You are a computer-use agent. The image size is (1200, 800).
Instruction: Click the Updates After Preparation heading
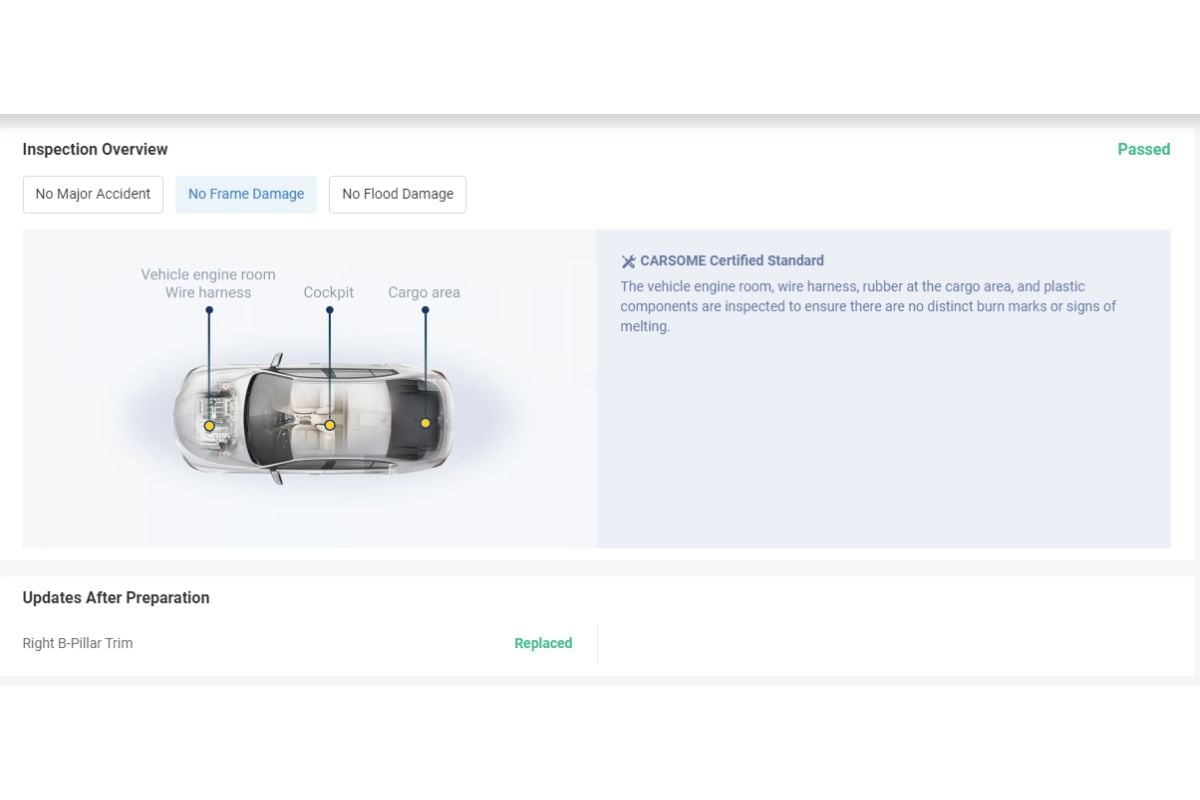click(116, 597)
